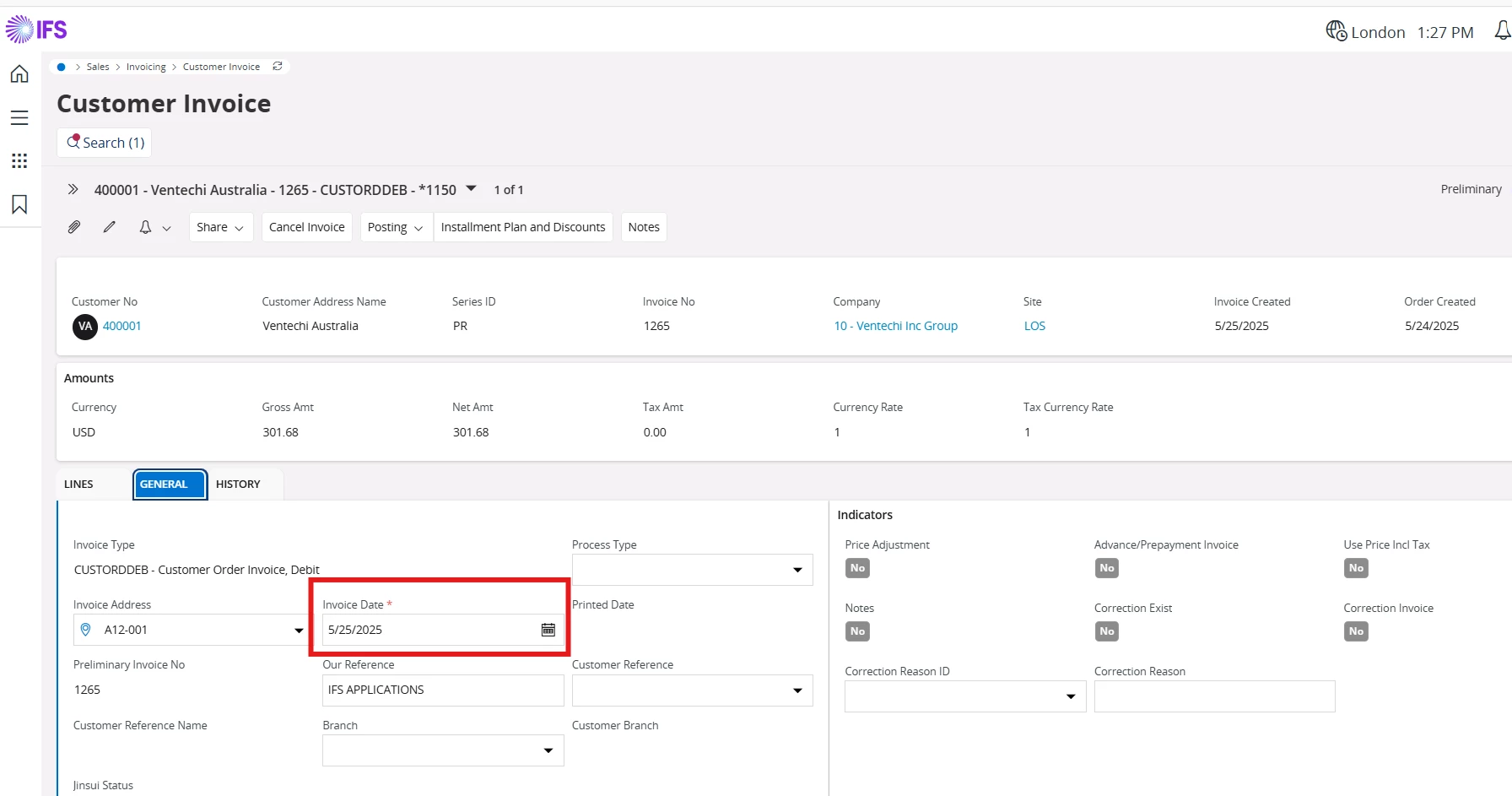Open the Share dropdown
This screenshot has width=1512, height=796.
(221, 227)
